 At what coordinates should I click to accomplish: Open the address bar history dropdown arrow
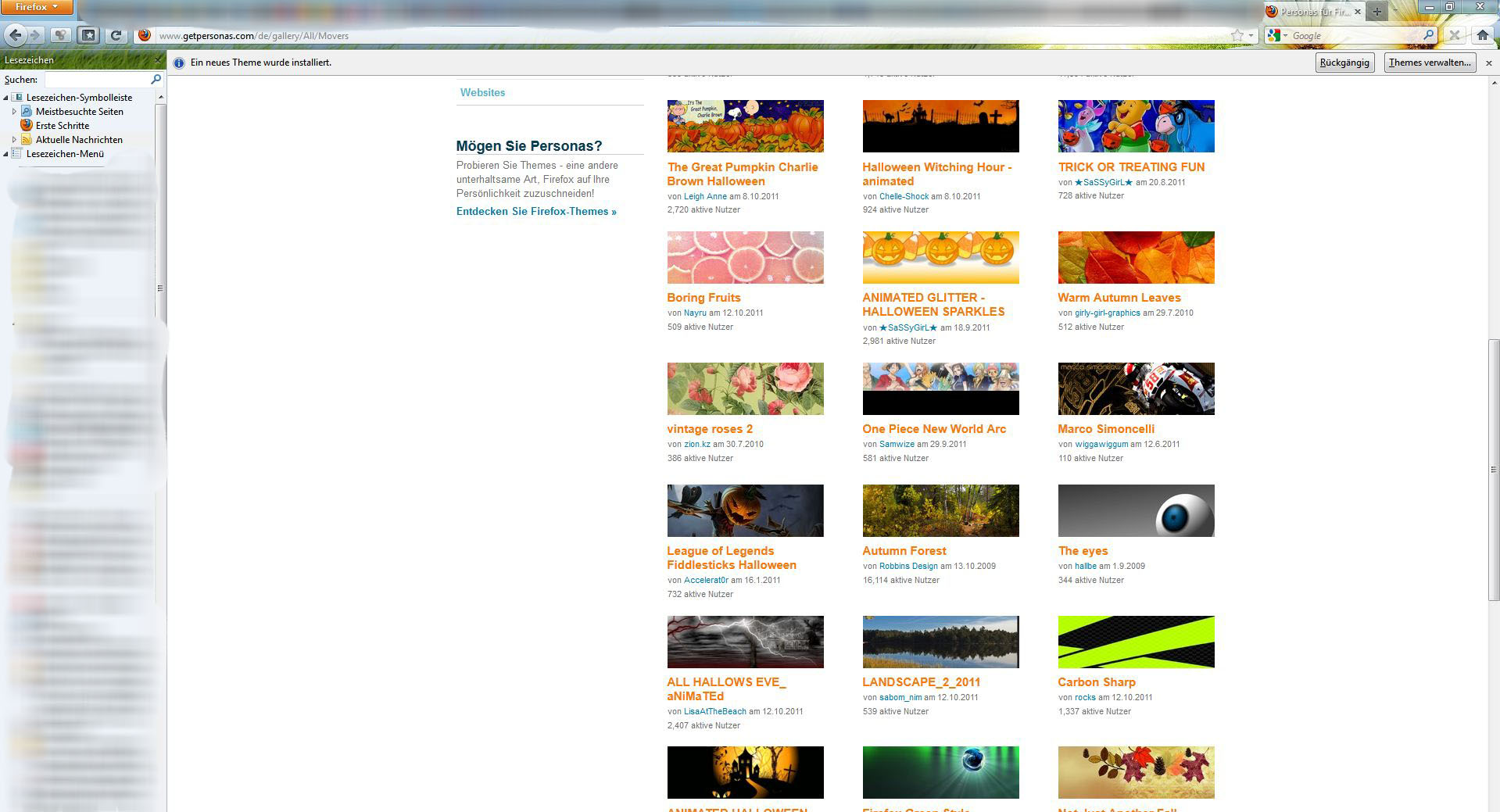1251,35
